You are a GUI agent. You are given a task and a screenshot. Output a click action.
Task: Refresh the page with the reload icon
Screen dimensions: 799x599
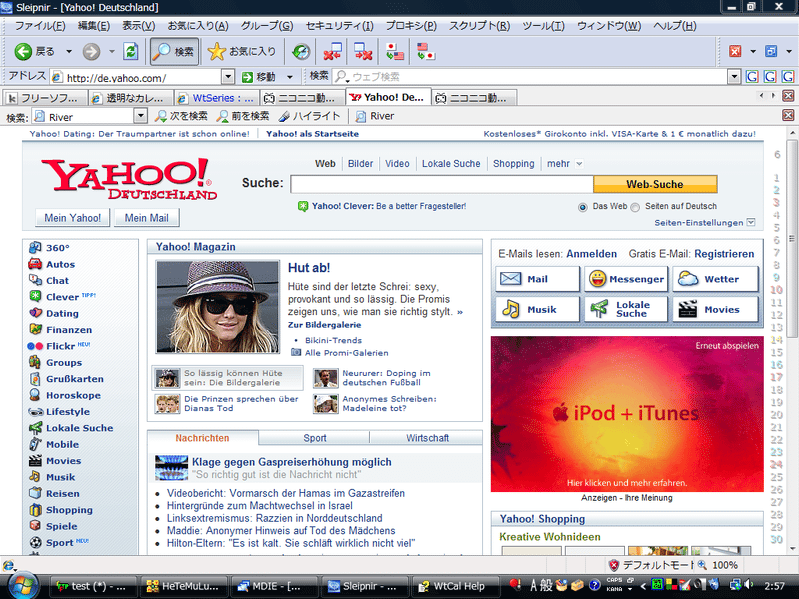(131, 51)
